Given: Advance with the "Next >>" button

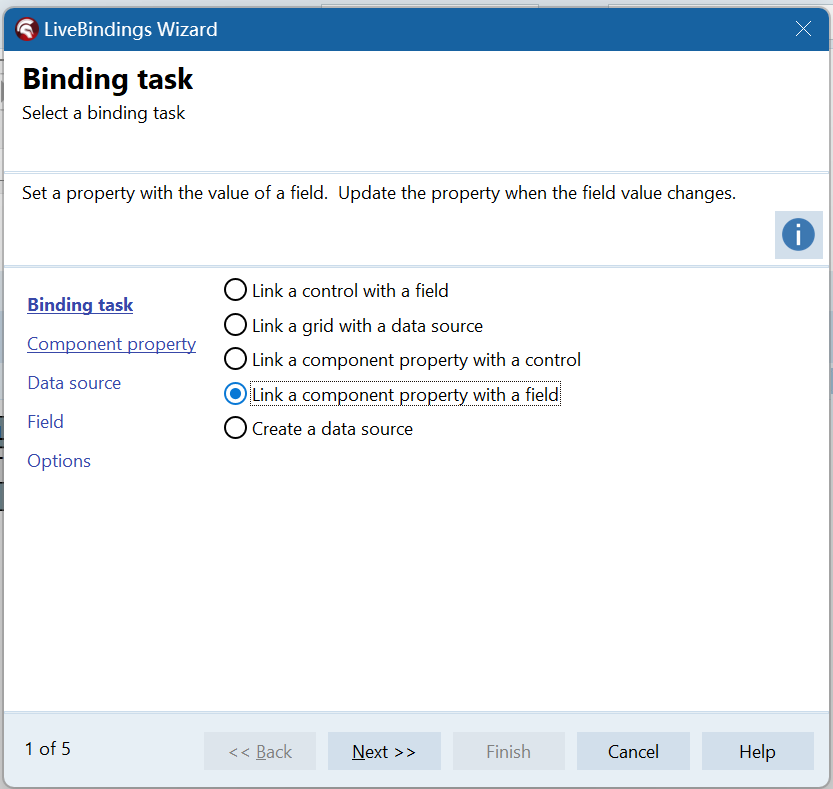Looking at the screenshot, I should click(384, 751).
